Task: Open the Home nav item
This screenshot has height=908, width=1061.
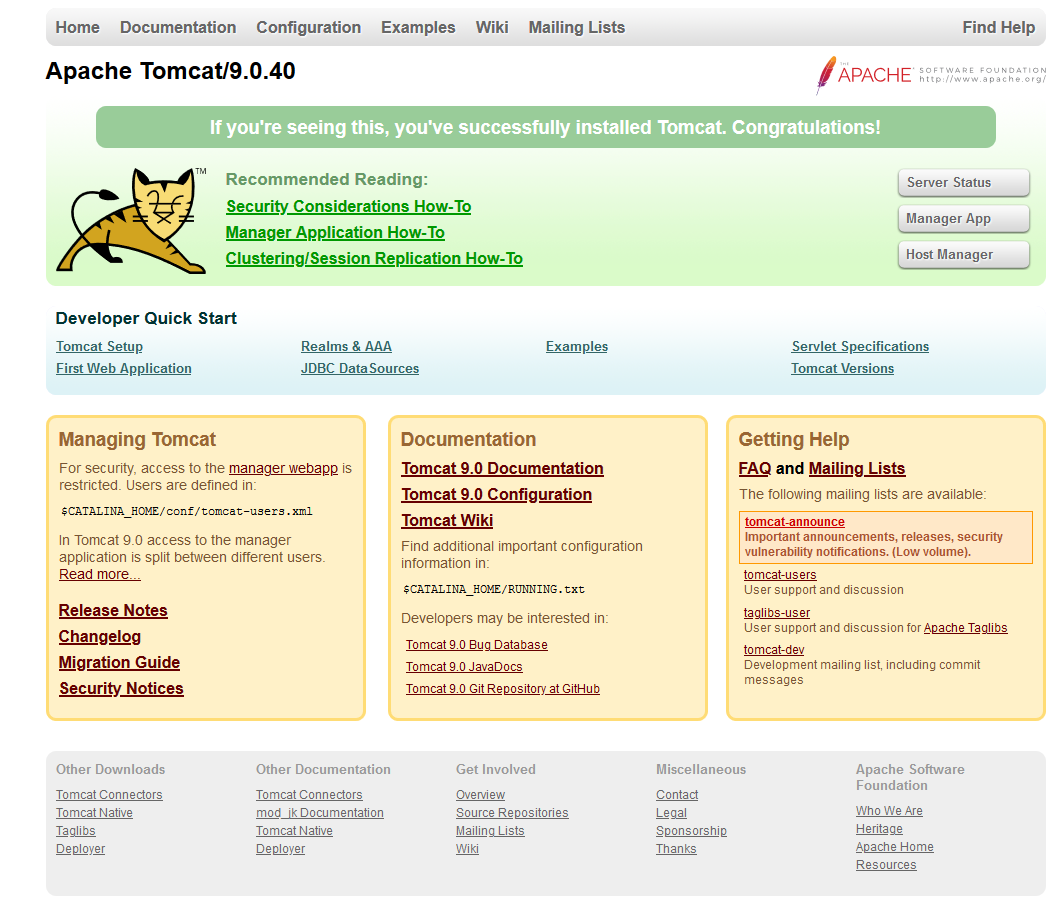Action: [x=77, y=27]
